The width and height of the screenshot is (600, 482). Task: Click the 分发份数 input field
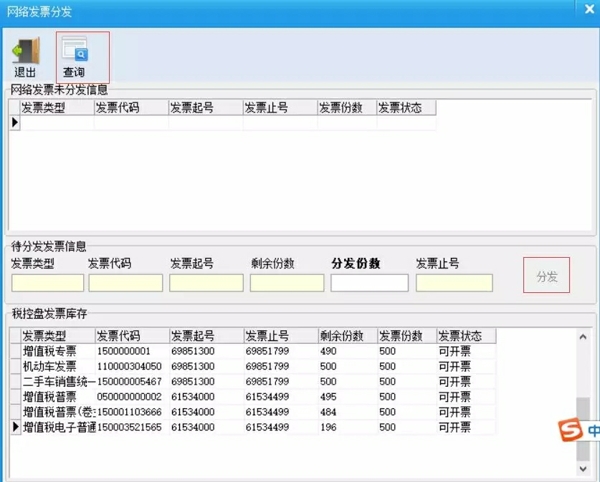(x=369, y=283)
